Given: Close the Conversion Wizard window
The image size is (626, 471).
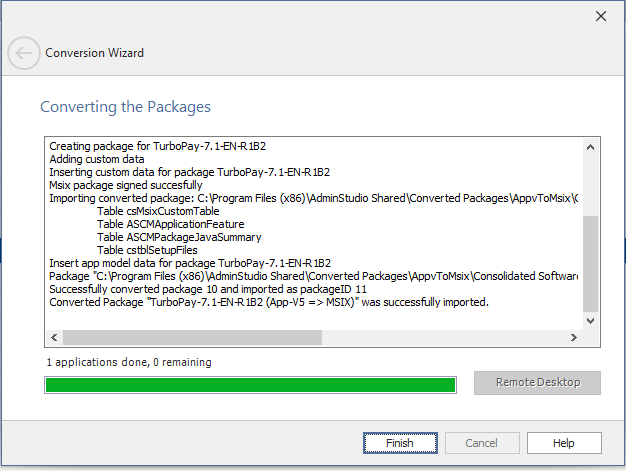Looking at the screenshot, I should click(x=601, y=16).
